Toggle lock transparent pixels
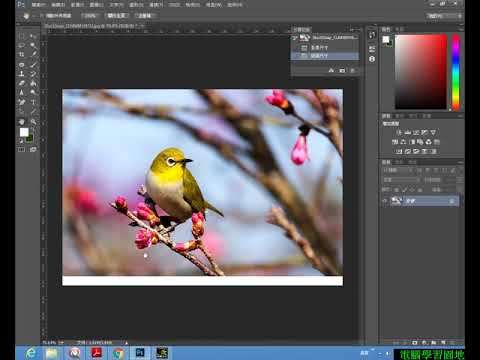480x360 pixels. (x=396, y=190)
